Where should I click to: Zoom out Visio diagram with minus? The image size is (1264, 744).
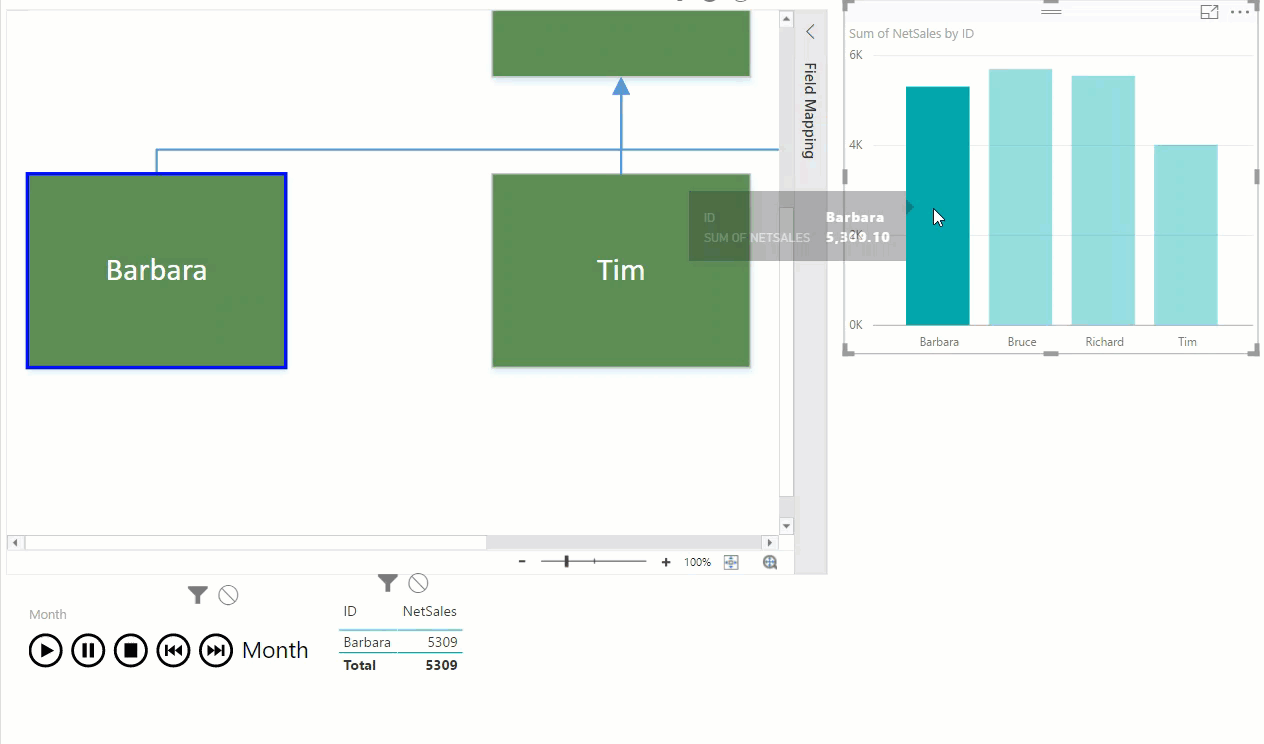tap(522, 562)
